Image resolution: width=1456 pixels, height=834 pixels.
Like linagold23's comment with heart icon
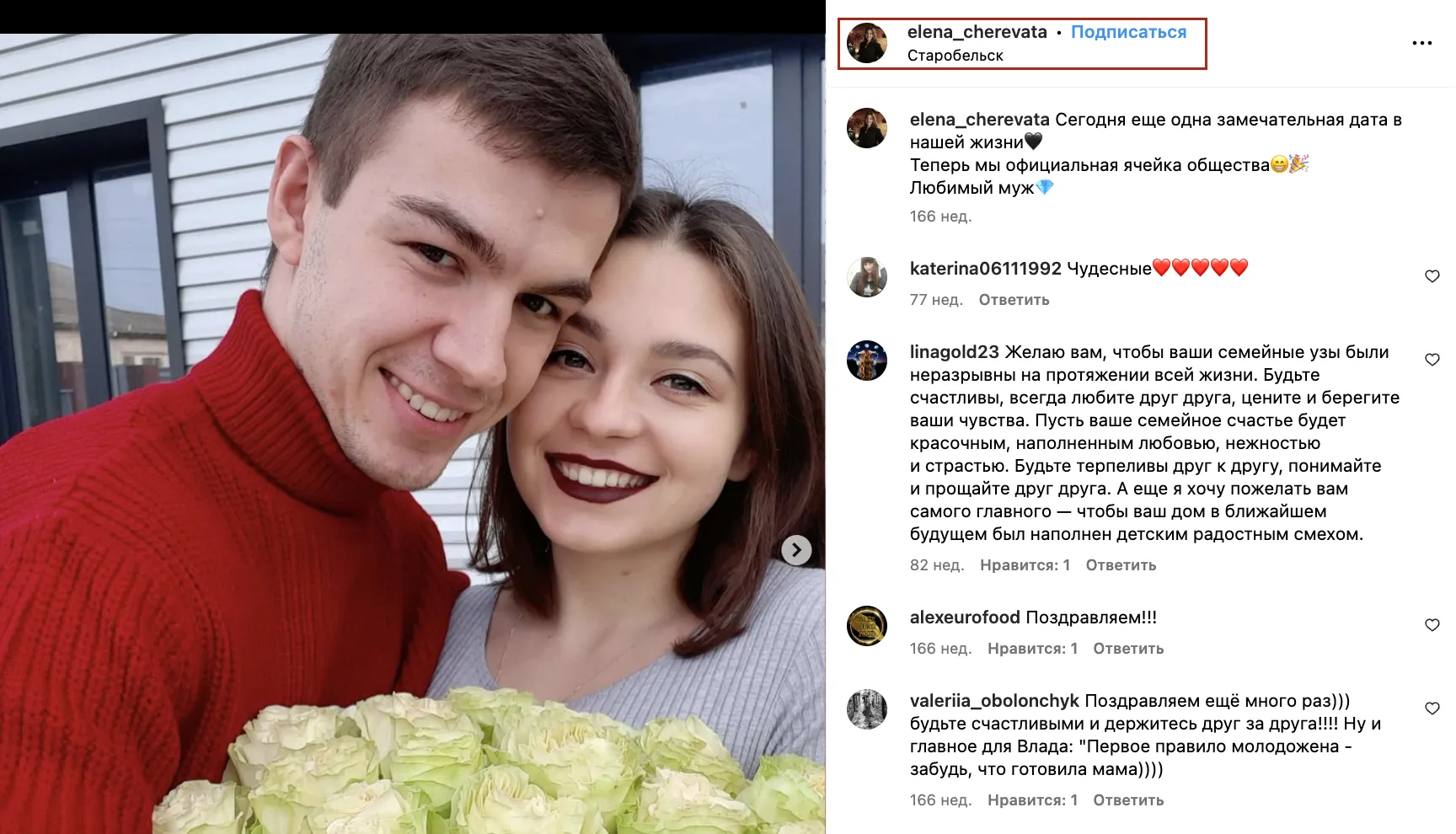tap(1432, 360)
